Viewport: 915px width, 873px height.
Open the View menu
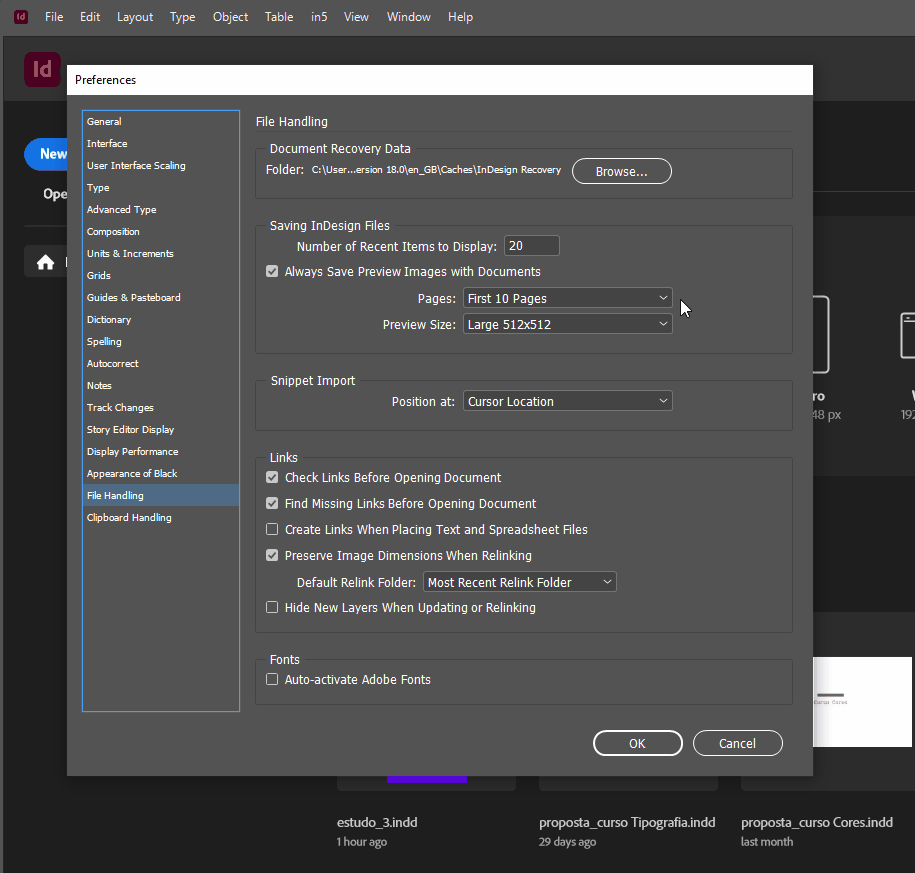356,17
